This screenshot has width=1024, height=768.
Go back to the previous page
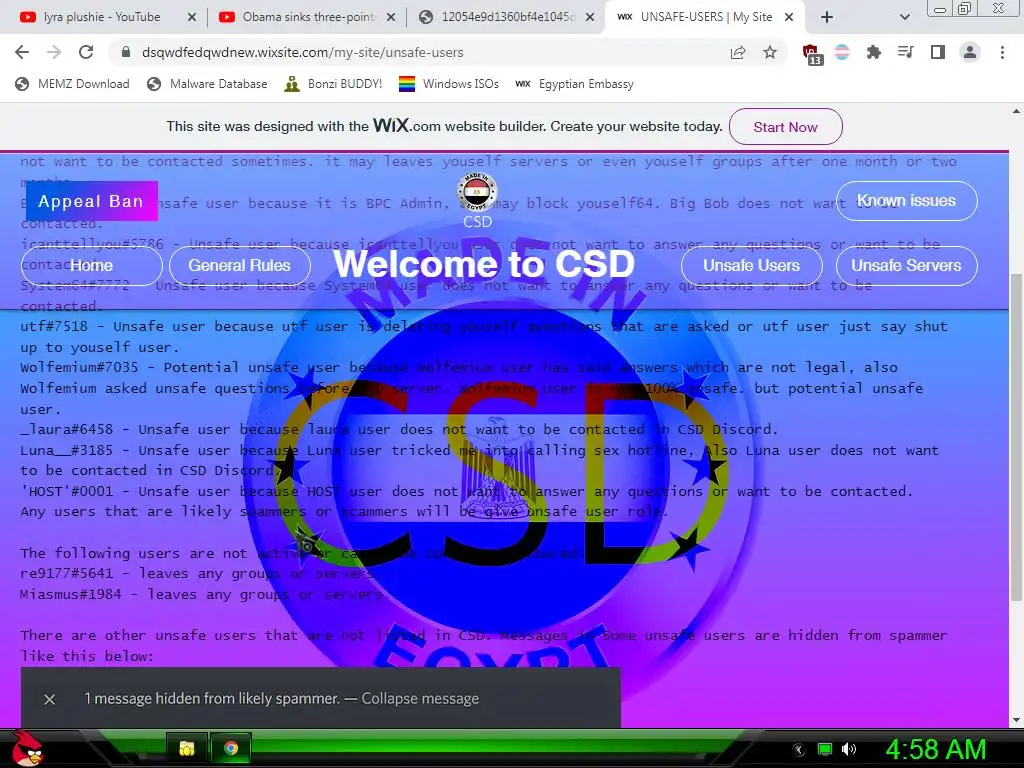22,52
